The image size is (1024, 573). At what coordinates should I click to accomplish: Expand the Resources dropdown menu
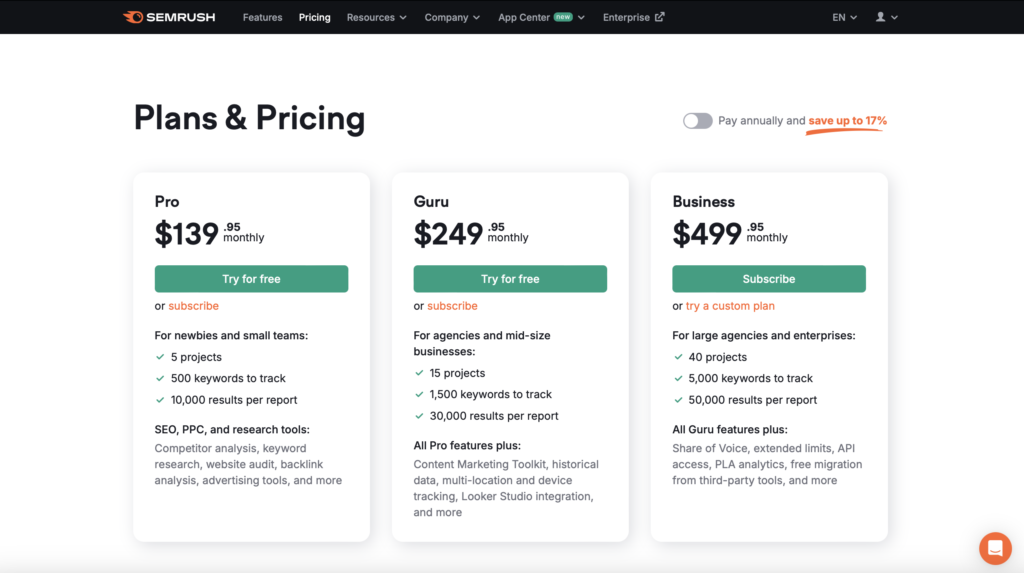point(376,17)
